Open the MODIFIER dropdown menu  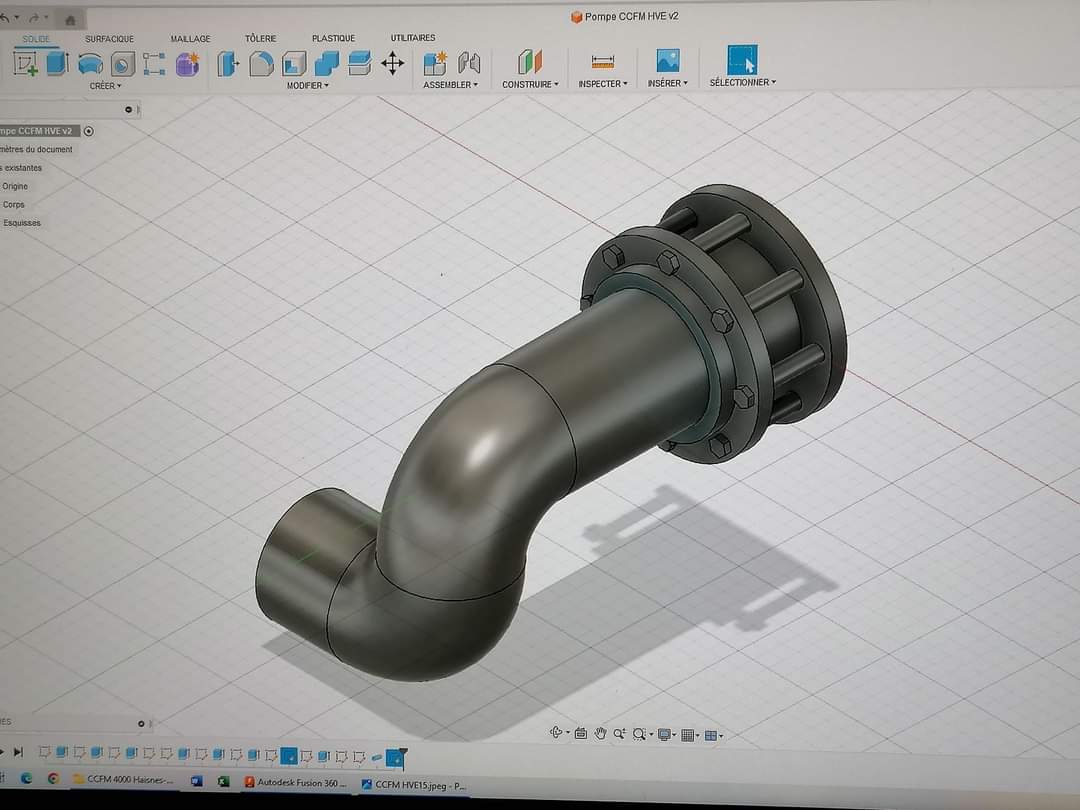pyautogui.click(x=307, y=85)
